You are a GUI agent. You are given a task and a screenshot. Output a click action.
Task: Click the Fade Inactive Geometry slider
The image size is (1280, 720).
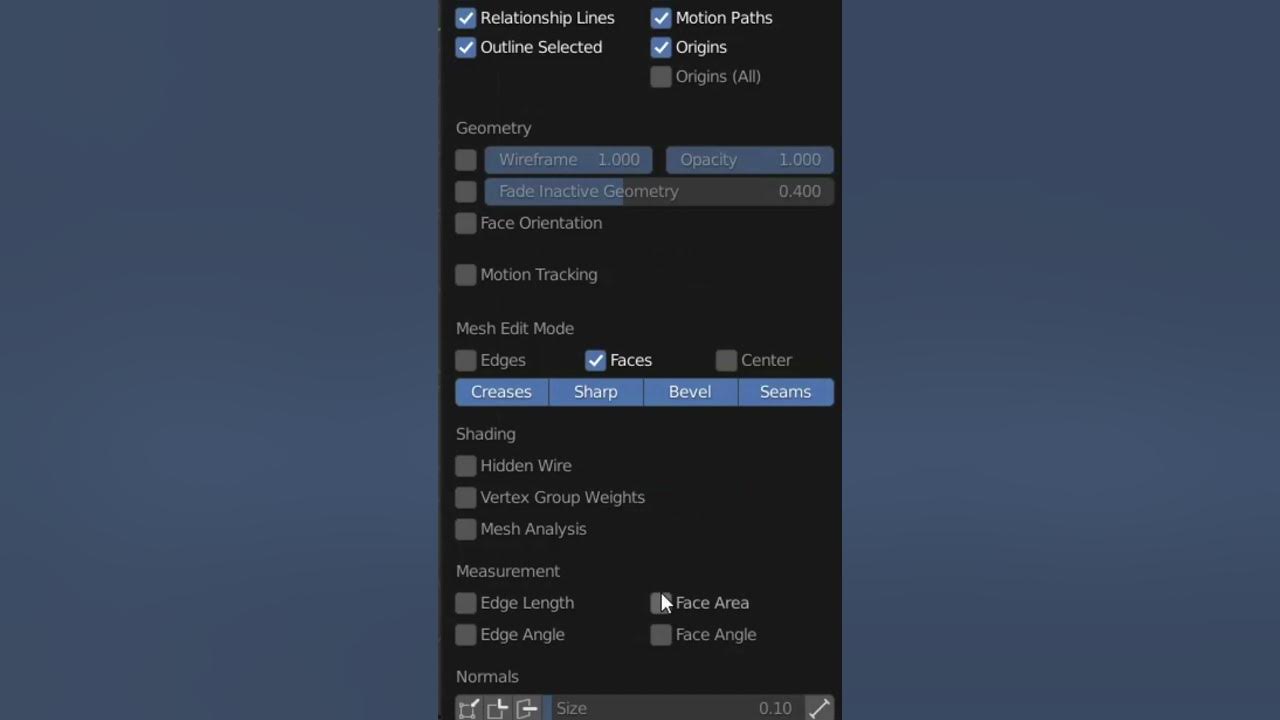tap(659, 191)
